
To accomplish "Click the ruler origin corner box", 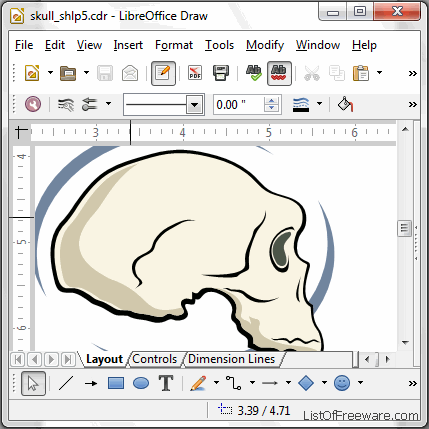I will 21,132.
